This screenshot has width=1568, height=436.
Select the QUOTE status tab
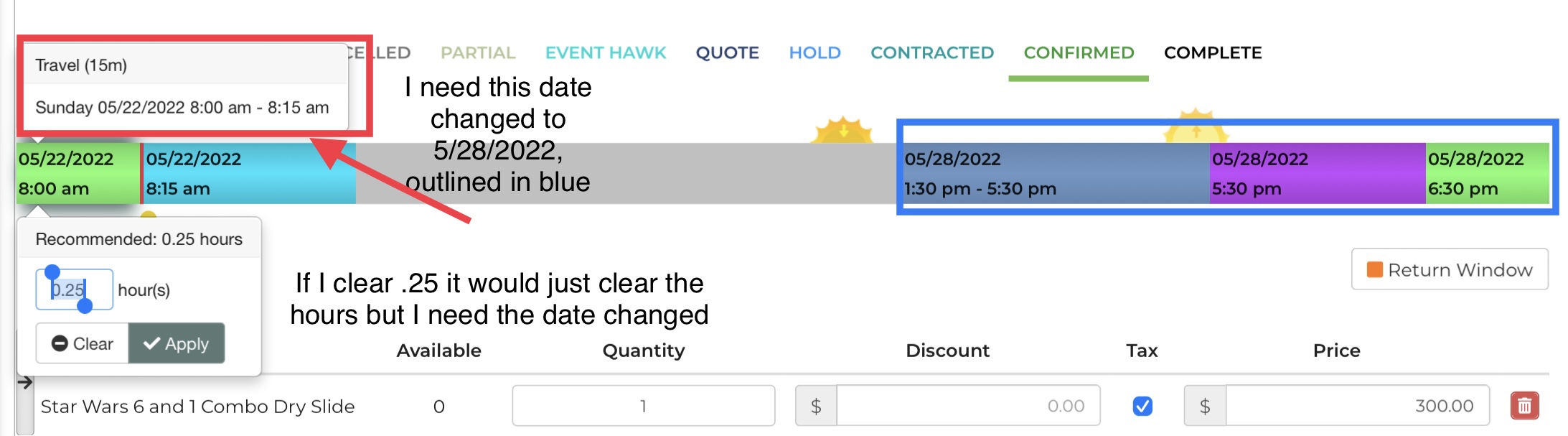pos(727,52)
